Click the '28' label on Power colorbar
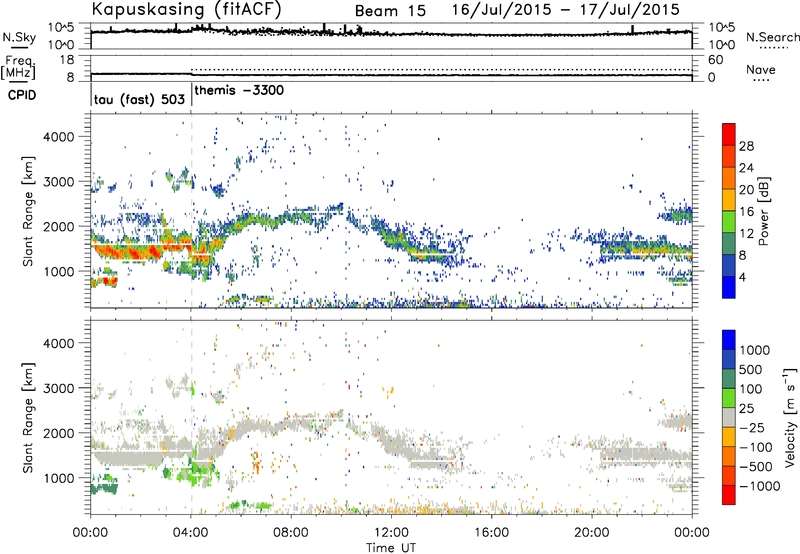Screen dimensions: 800x554 pos(746,146)
